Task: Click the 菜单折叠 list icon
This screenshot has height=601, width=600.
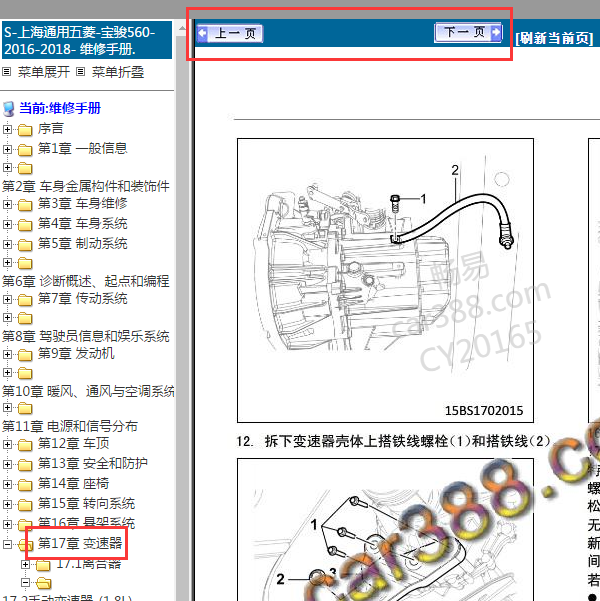Action: click(80, 72)
